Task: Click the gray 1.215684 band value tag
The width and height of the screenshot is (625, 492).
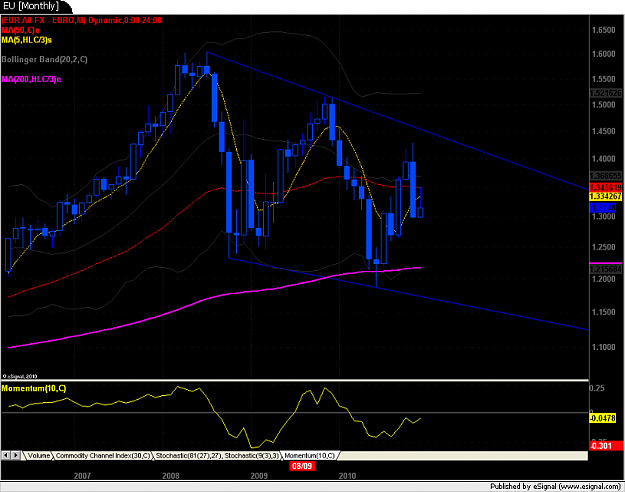Action: (x=605, y=269)
